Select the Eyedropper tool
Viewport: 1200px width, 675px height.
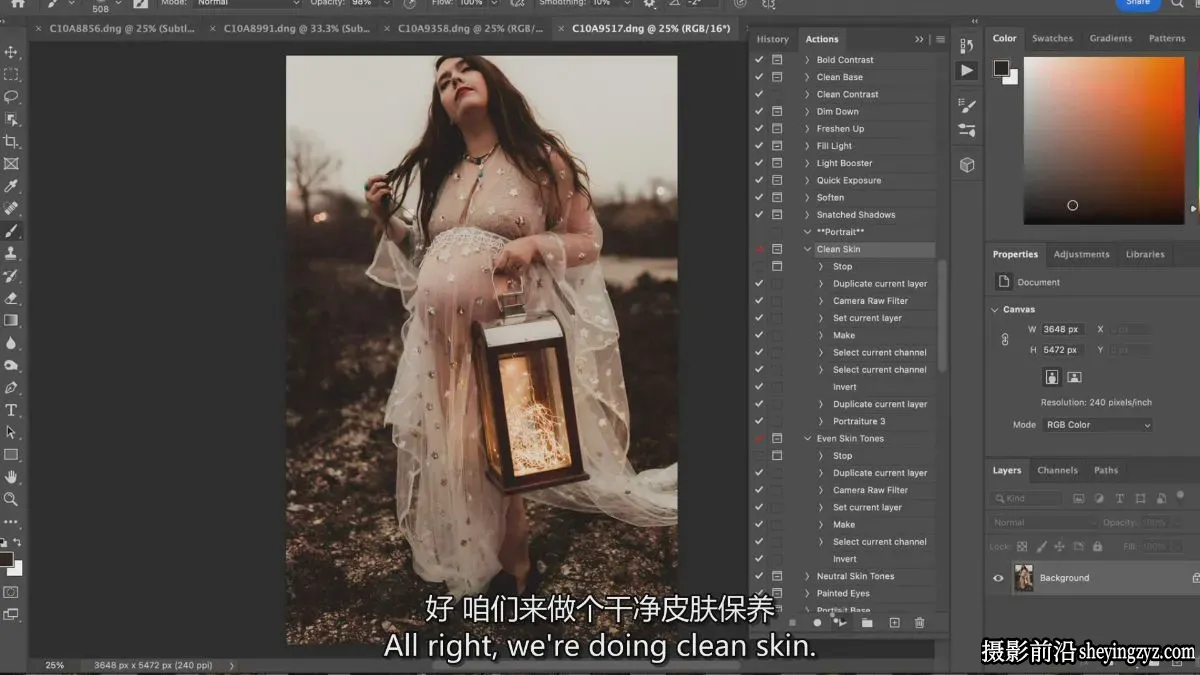point(11,186)
